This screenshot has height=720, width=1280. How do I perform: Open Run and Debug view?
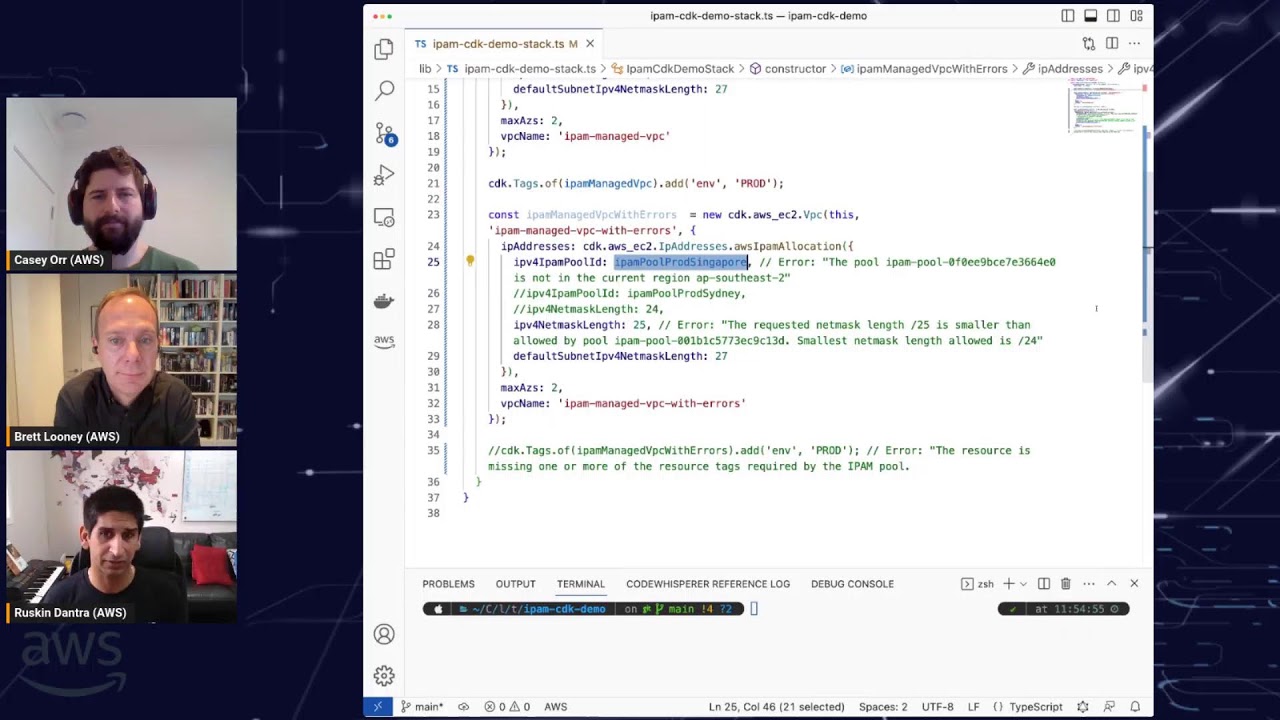[384, 176]
